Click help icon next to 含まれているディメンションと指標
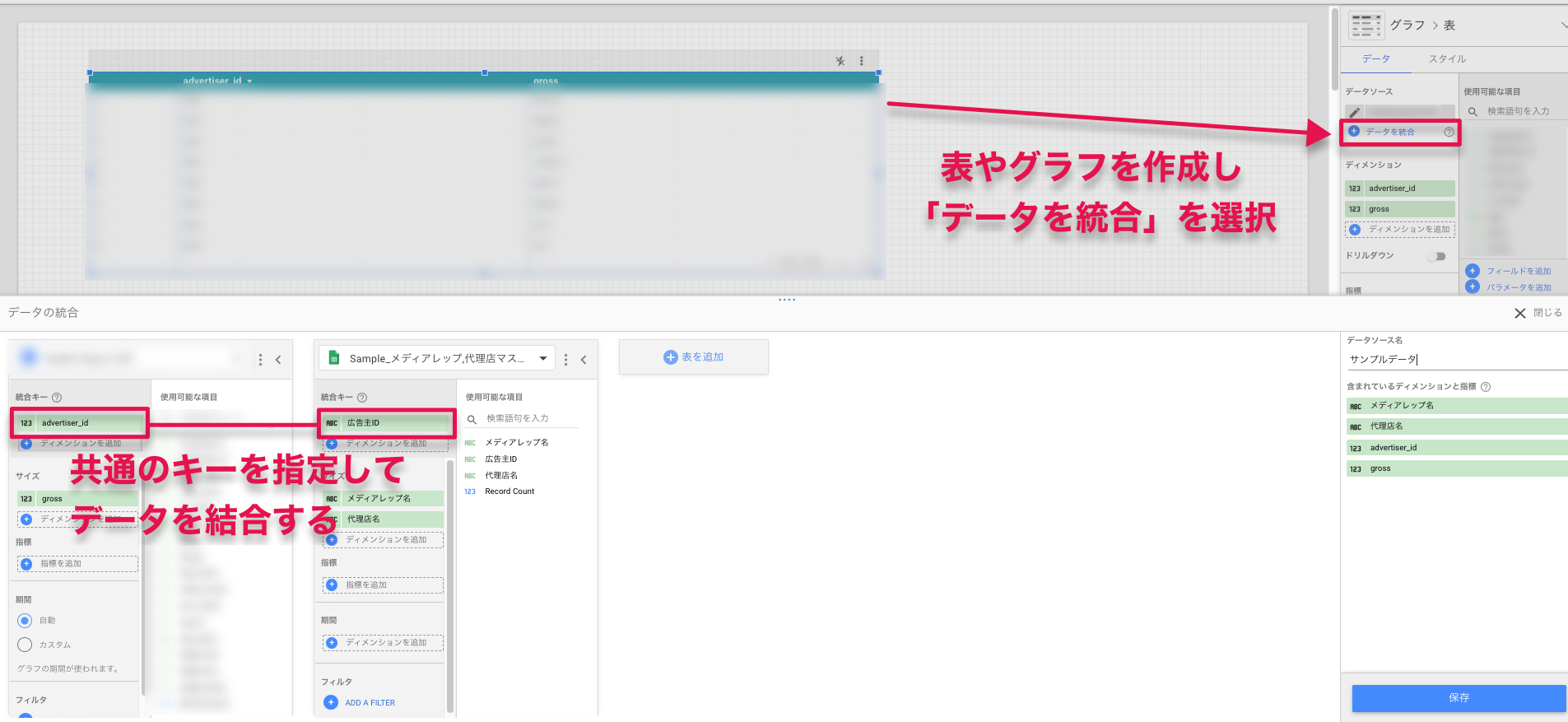1568x722 pixels. point(1486,387)
